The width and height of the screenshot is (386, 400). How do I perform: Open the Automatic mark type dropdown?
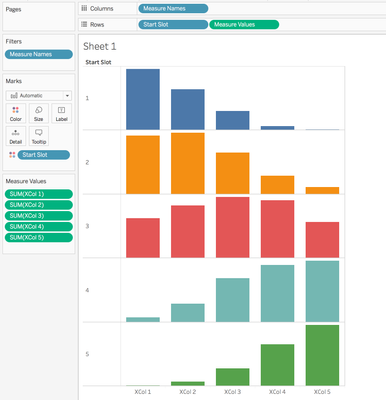39,96
